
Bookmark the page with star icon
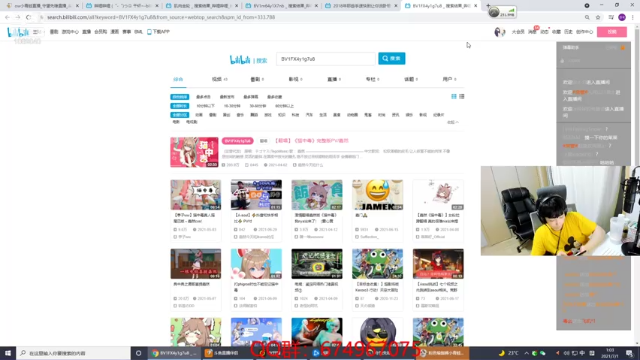[x=598, y=17]
